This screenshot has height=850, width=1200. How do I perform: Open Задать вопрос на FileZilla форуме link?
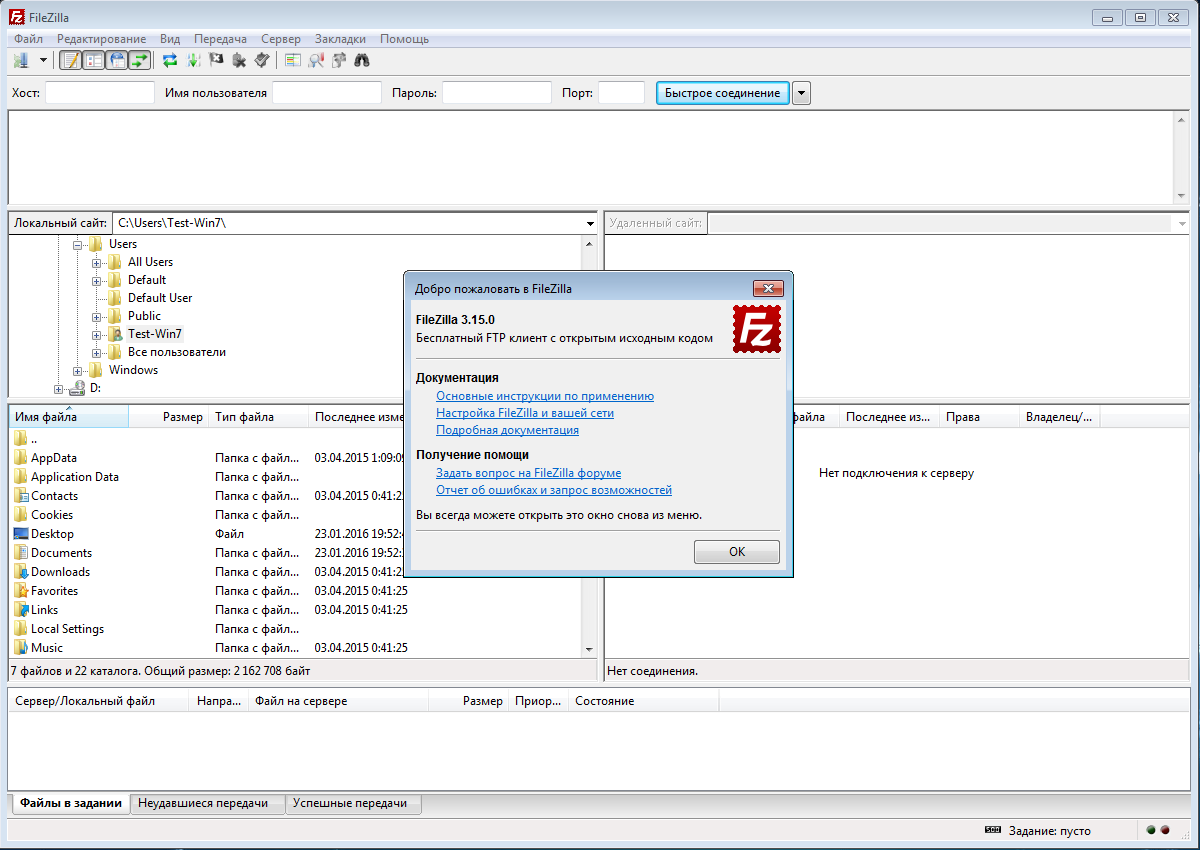(528, 473)
